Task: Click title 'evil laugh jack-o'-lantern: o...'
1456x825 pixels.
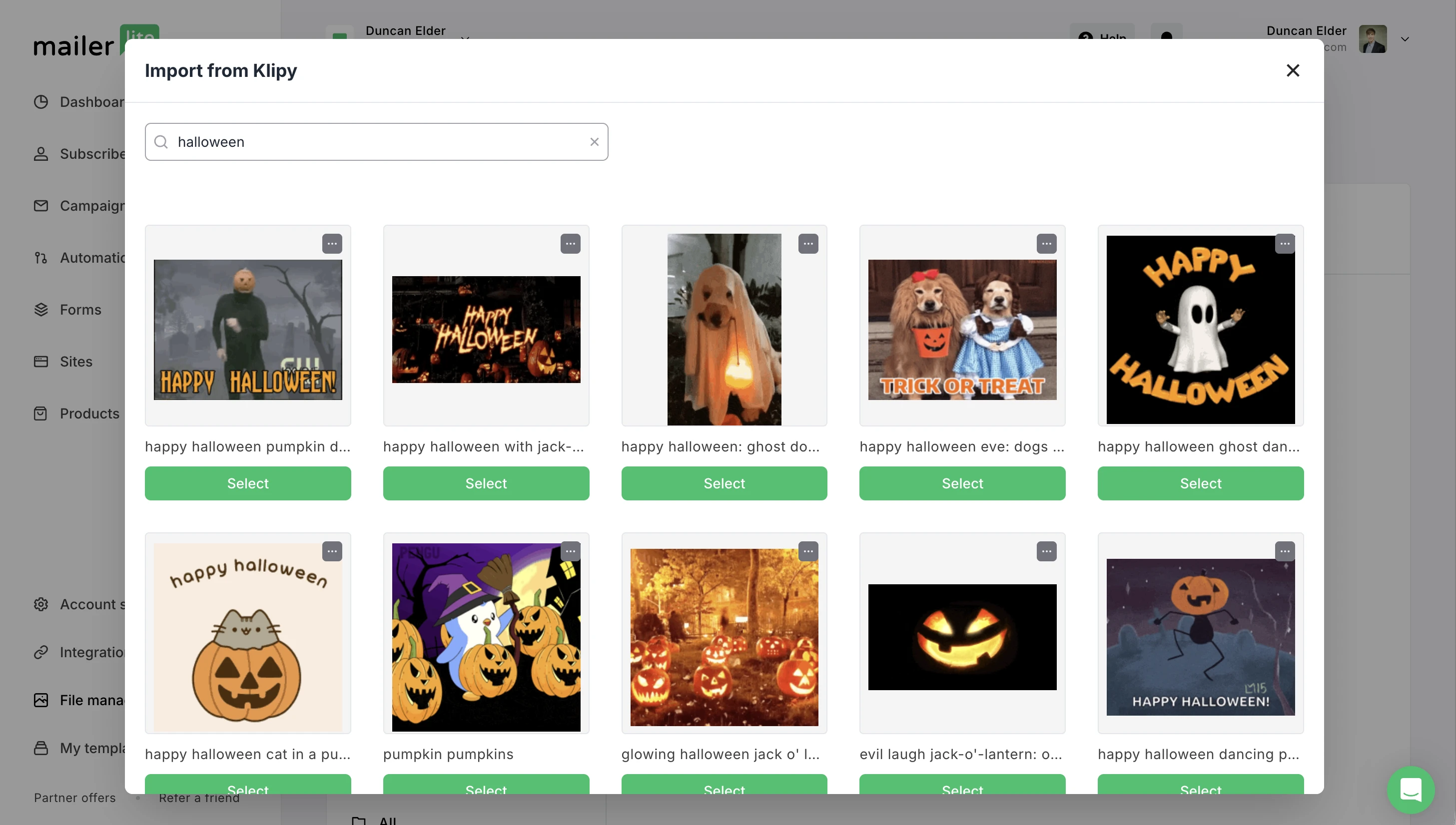Action: click(961, 754)
